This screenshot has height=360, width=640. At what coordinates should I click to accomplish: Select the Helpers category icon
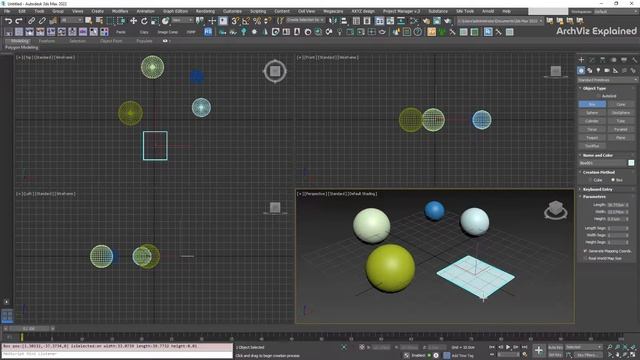tap(616, 71)
